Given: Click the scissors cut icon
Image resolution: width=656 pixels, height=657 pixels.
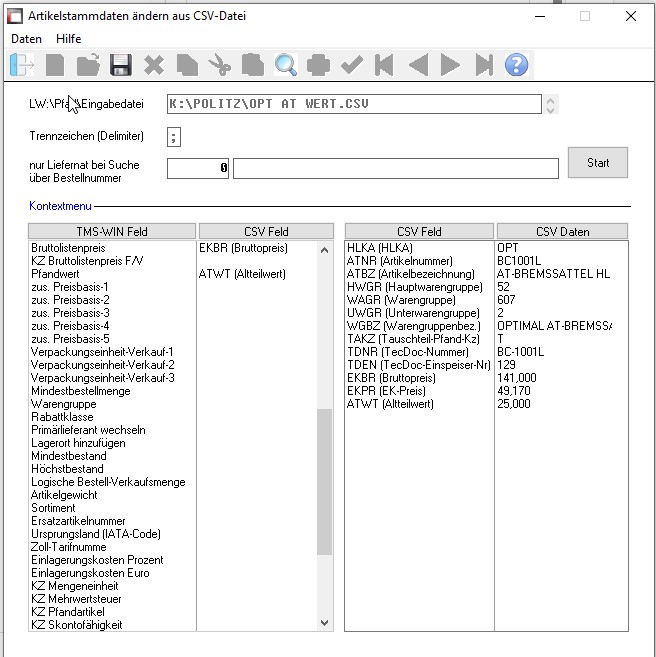Looking at the screenshot, I should (220, 65).
